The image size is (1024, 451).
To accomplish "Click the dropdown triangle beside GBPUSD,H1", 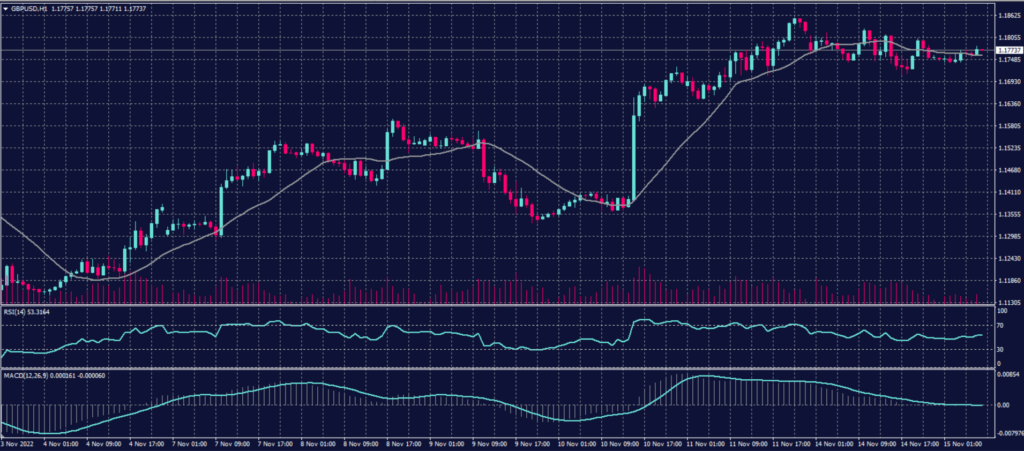I will [x=6, y=9].
